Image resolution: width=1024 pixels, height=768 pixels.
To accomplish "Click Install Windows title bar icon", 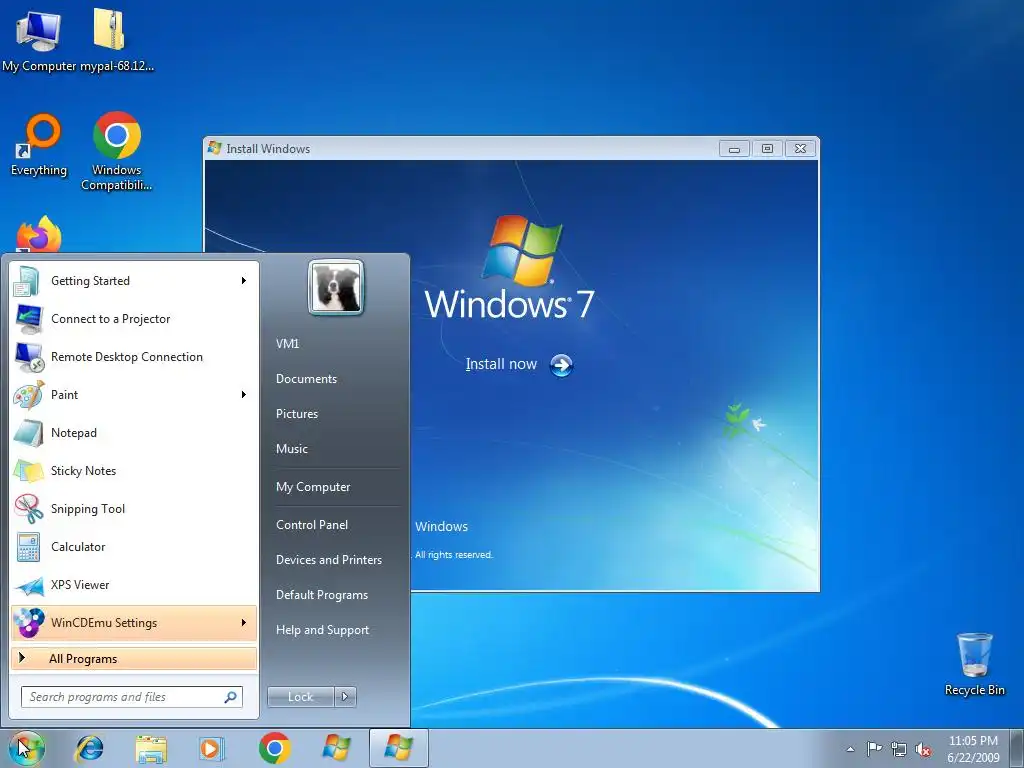I will point(214,148).
